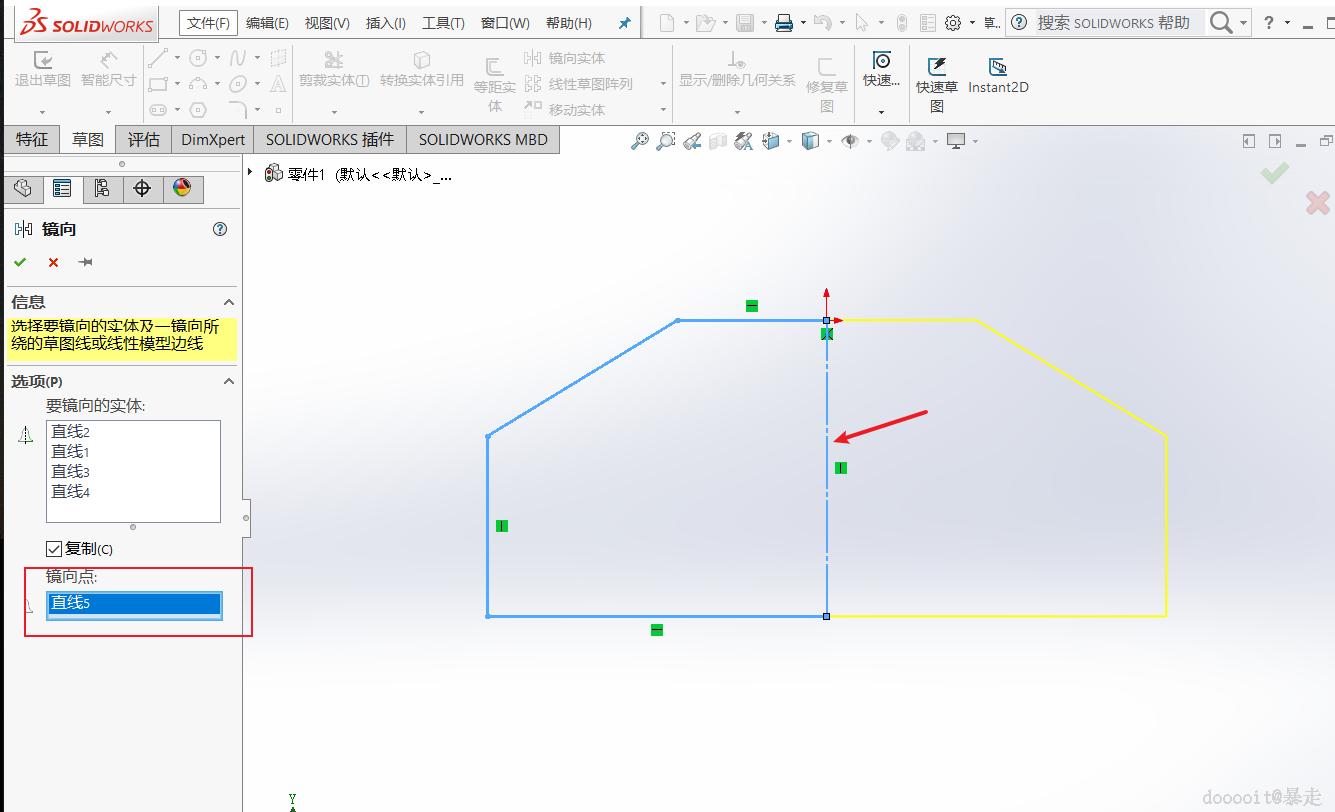Expand the 零件1 feature tree node
This screenshot has width=1335, height=812.
click(x=251, y=173)
